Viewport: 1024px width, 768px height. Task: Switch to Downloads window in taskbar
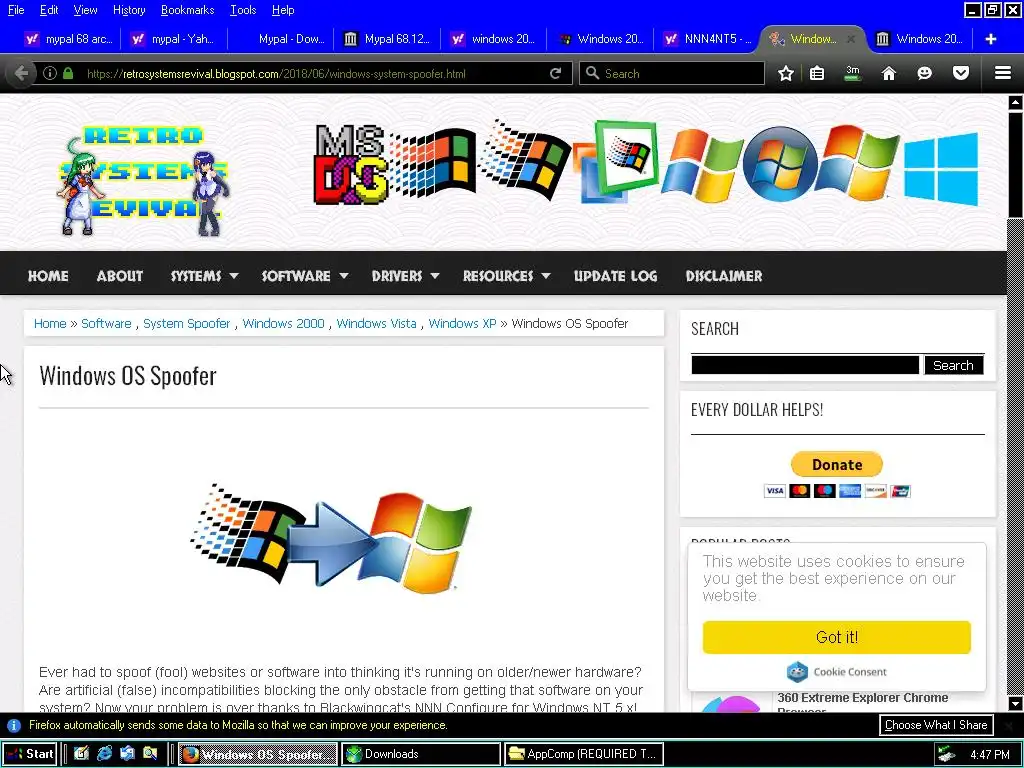tap(421, 754)
